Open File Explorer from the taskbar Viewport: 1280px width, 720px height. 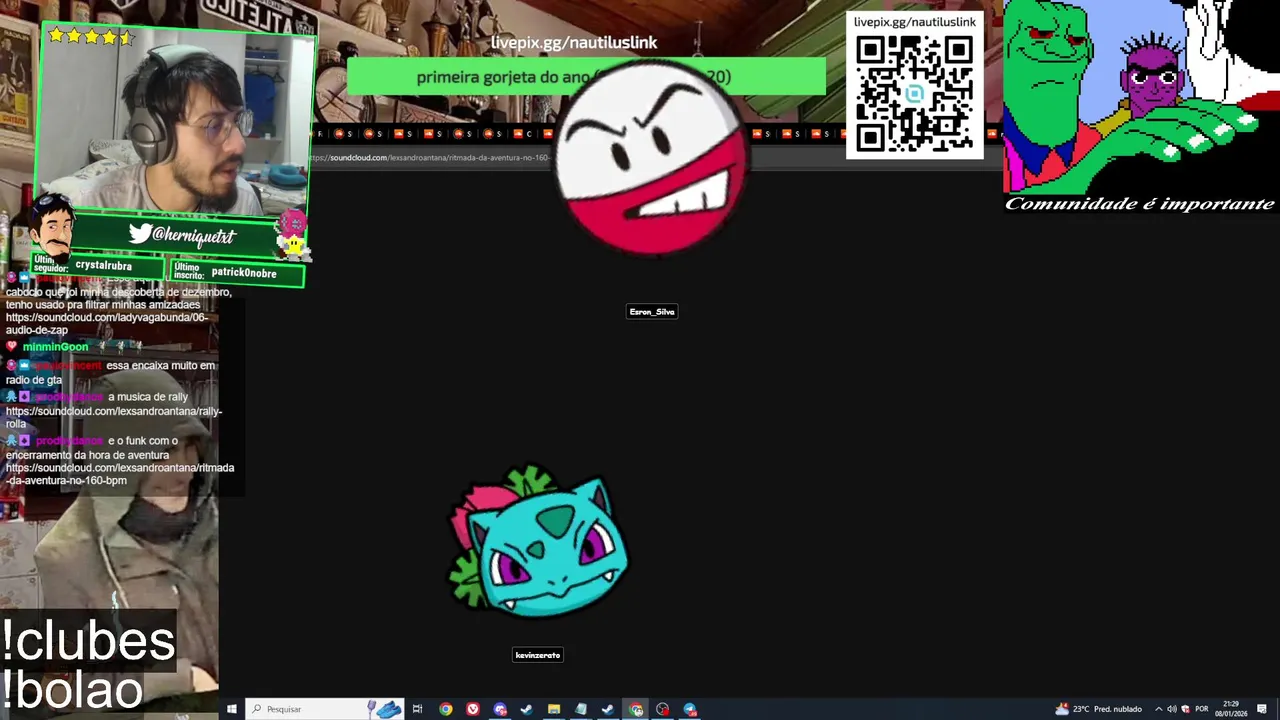(x=554, y=709)
